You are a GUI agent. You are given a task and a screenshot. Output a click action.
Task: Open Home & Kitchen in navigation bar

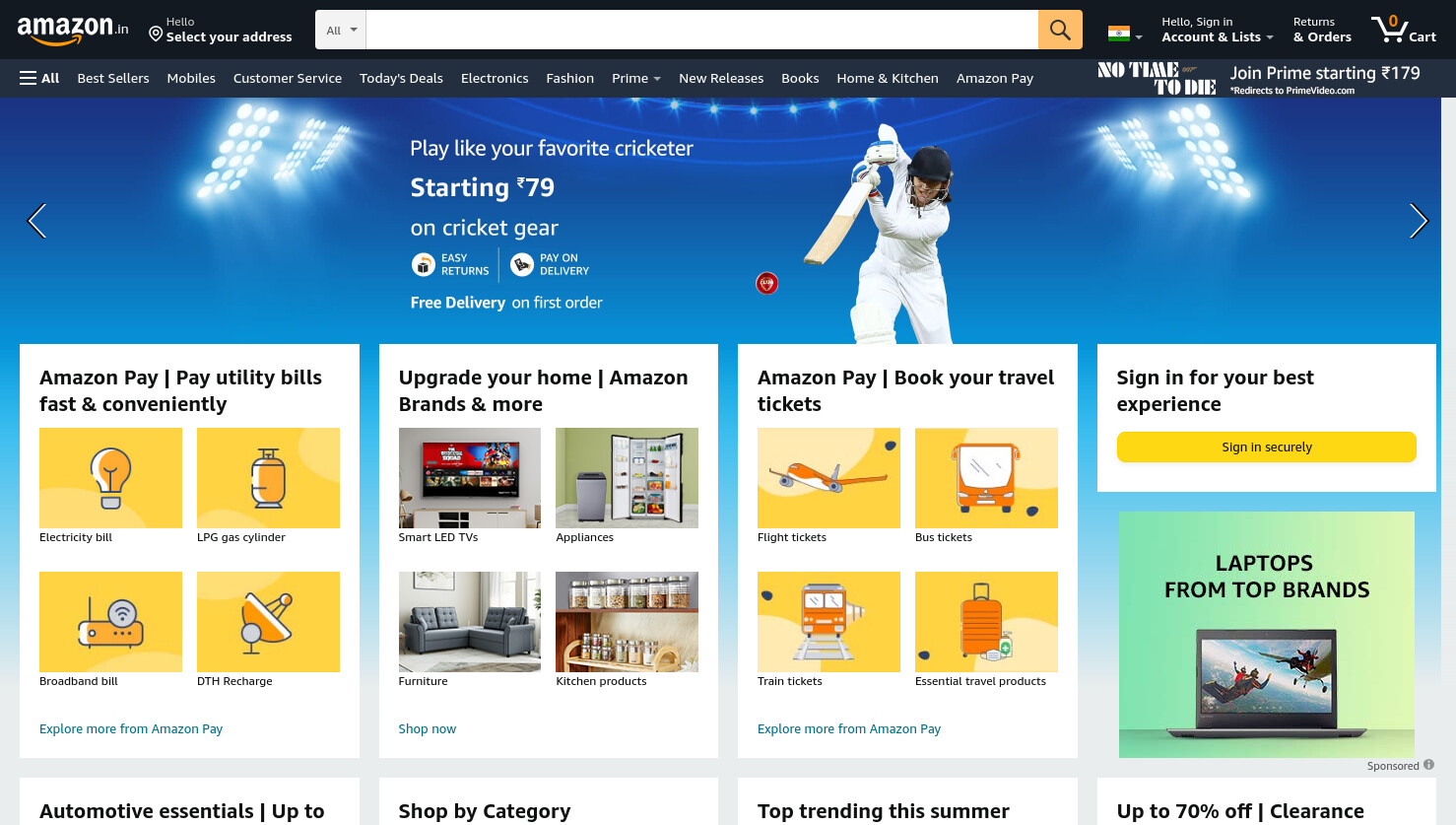888,78
